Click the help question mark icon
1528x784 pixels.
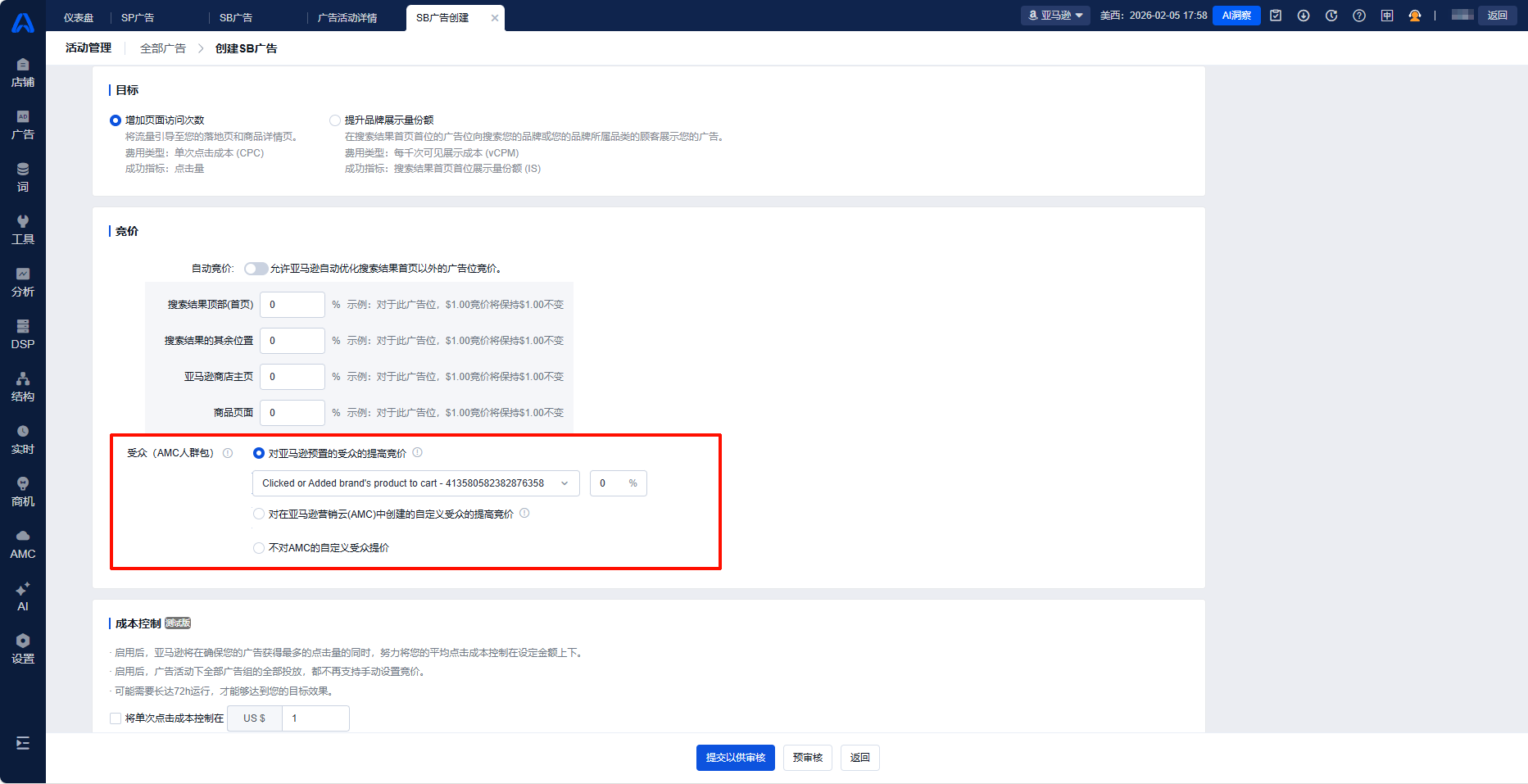(1359, 16)
